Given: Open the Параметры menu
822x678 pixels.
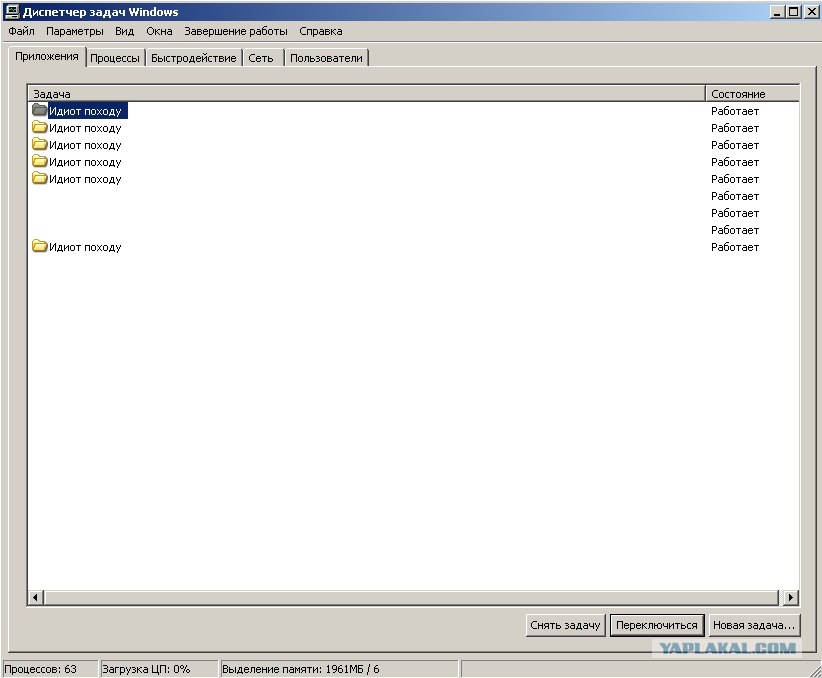Looking at the screenshot, I should coord(74,31).
